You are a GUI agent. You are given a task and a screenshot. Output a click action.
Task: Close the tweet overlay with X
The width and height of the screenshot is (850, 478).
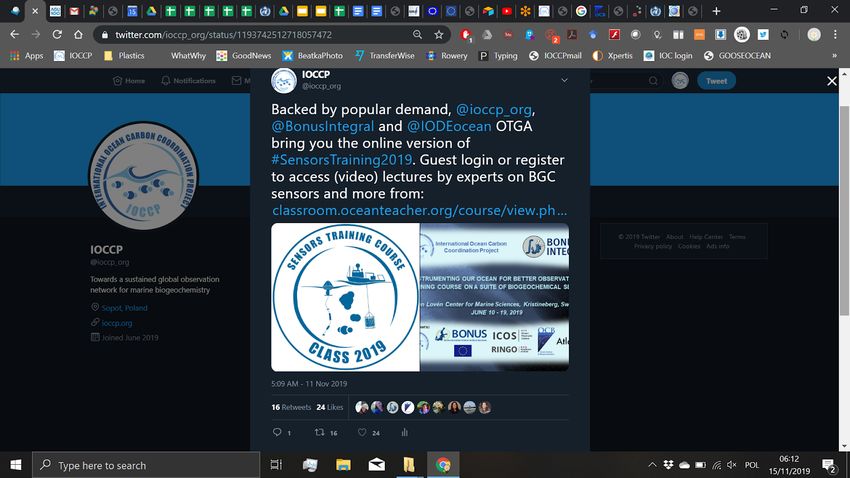[832, 81]
